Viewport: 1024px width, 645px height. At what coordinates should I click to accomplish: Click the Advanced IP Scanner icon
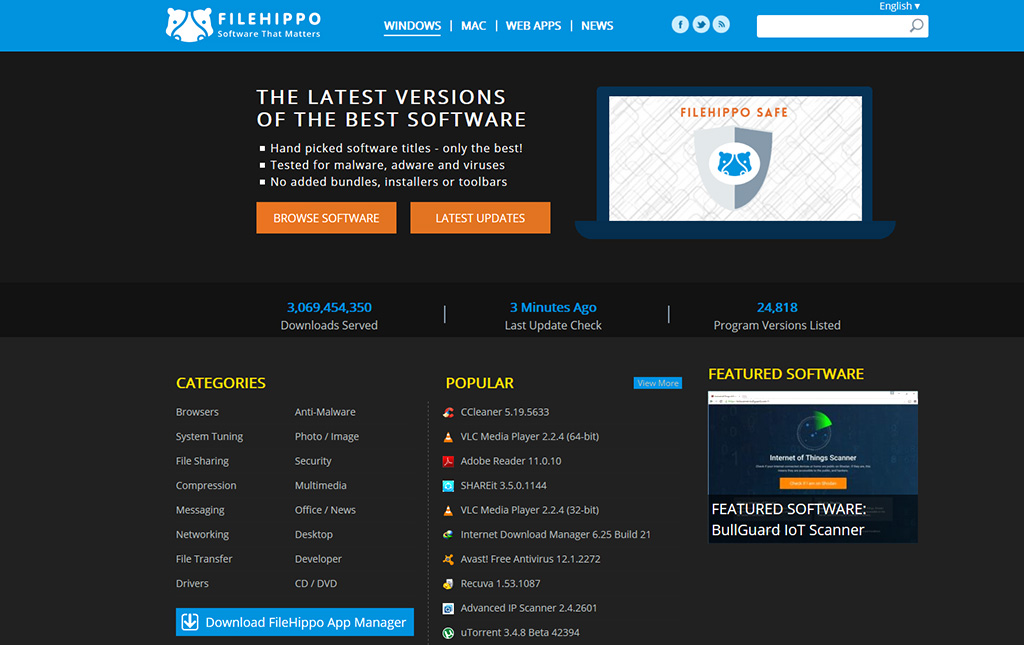click(x=447, y=607)
